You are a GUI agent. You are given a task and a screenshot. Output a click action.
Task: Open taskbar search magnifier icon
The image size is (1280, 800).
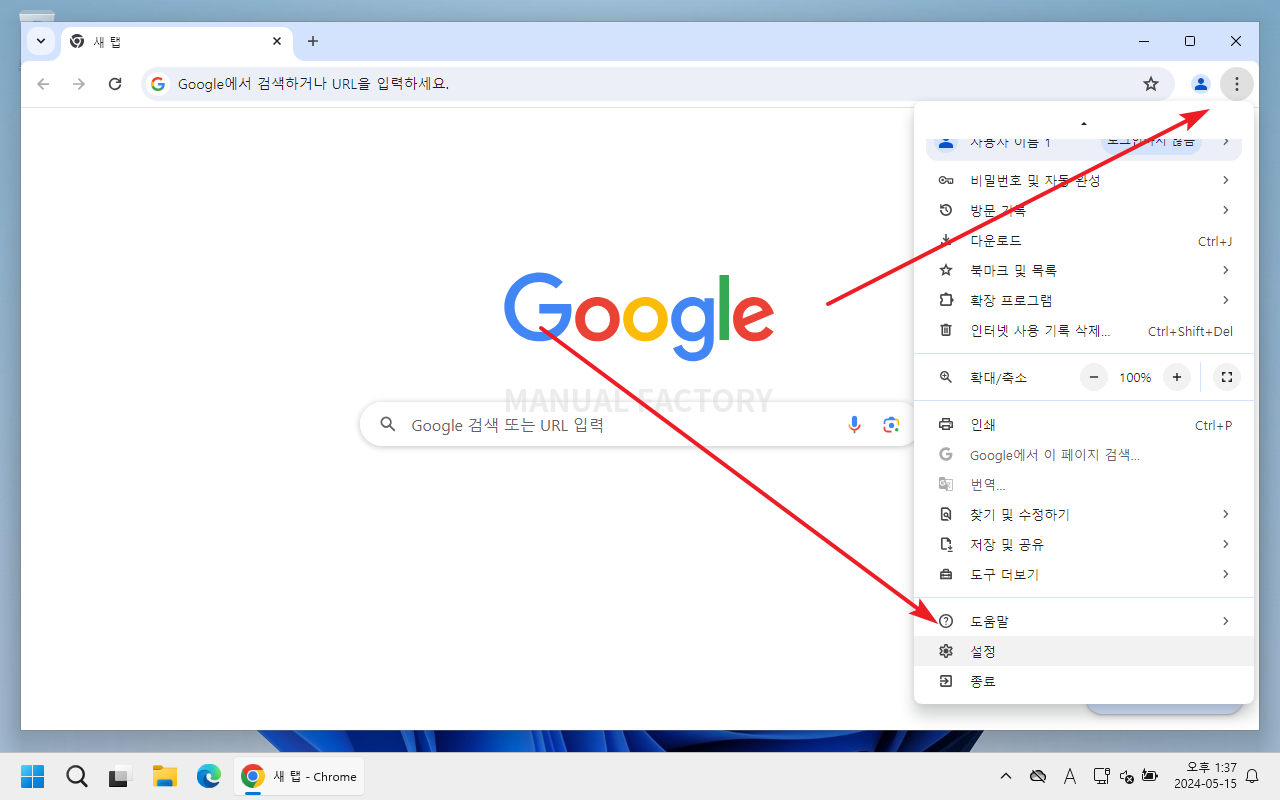pyautogui.click(x=77, y=776)
